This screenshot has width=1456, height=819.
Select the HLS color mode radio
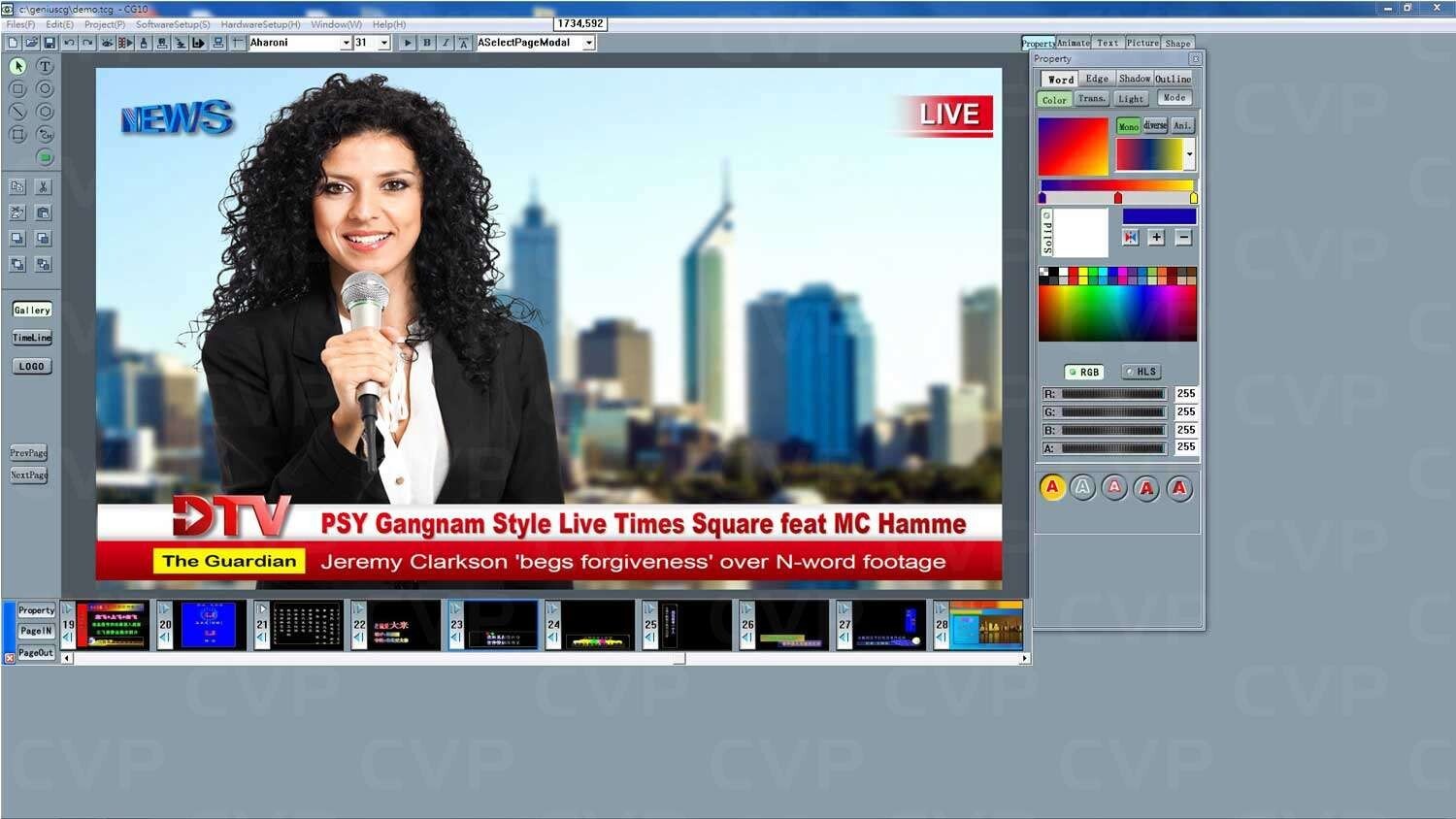click(x=1142, y=372)
